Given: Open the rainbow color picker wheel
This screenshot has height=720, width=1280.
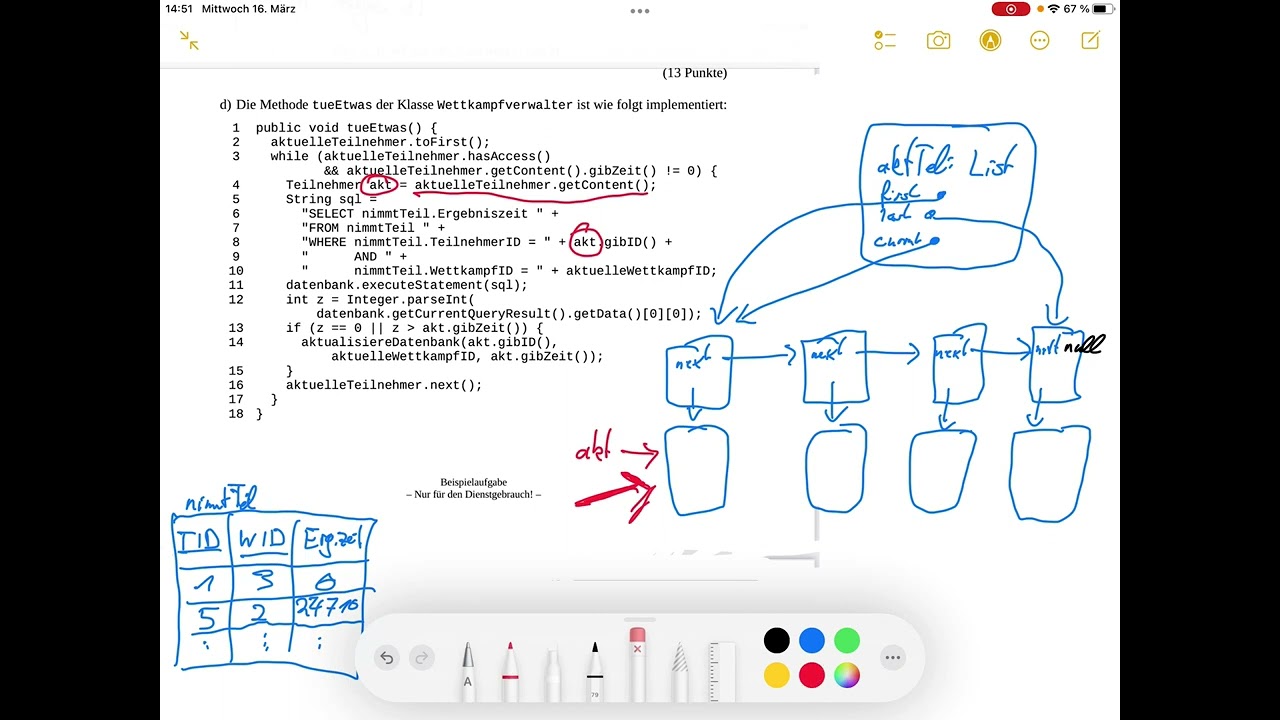Looking at the screenshot, I should point(847,675).
